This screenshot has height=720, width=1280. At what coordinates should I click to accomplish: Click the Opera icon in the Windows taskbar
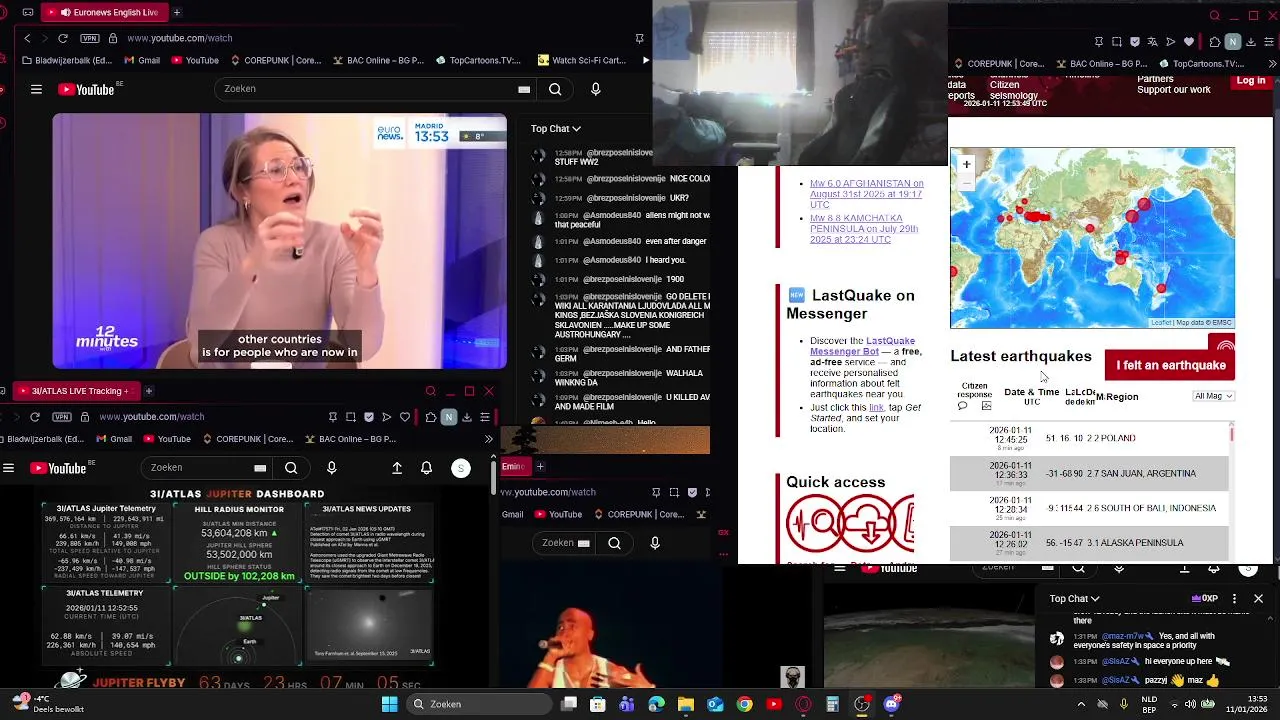[803, 704]
